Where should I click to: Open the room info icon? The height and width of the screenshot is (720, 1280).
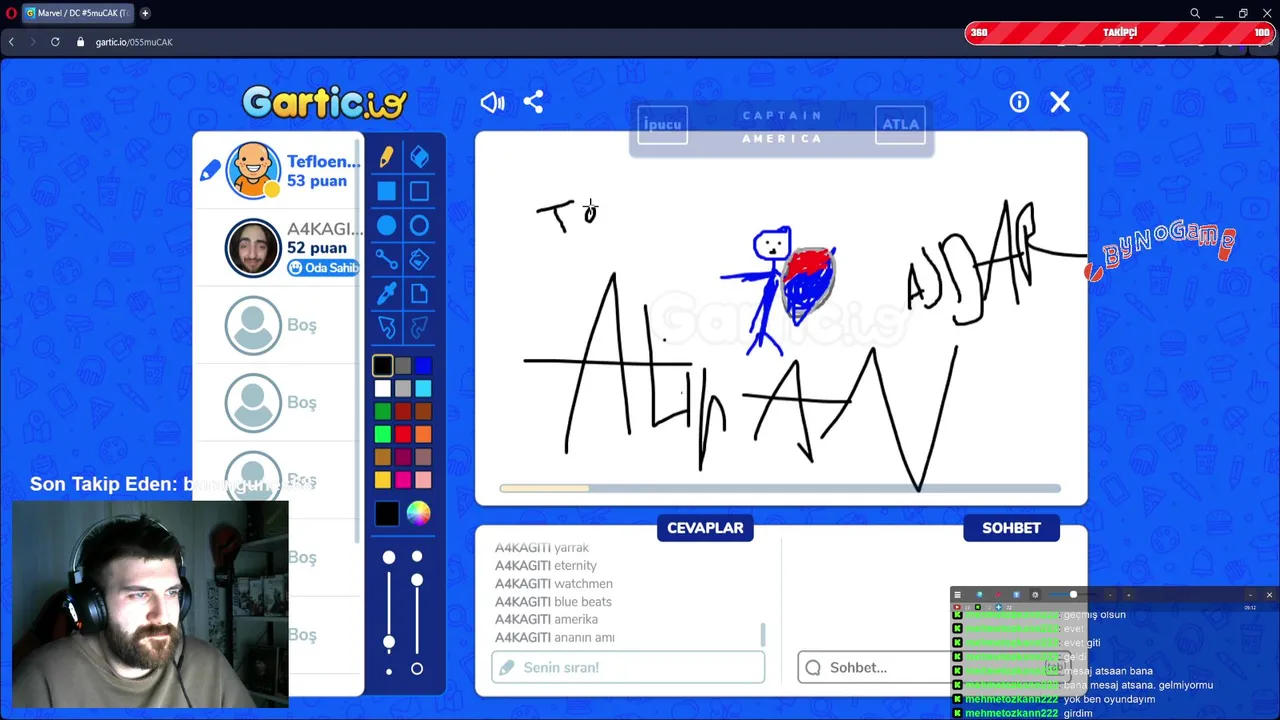(1019, 102)
